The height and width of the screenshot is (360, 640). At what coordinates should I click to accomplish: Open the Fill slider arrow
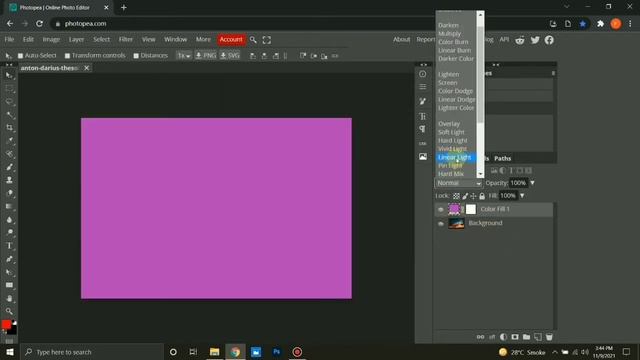(x=522, y=196)
